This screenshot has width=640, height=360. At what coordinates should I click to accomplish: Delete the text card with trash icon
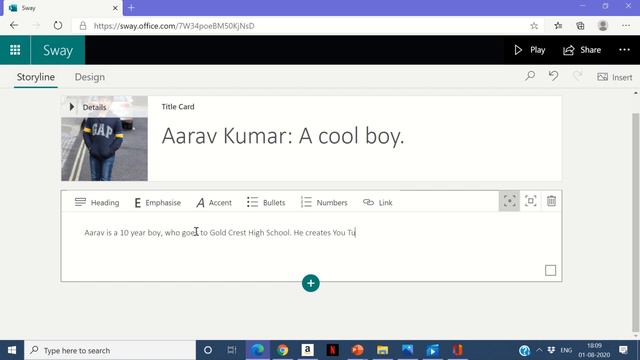click(x=551, y=201)
